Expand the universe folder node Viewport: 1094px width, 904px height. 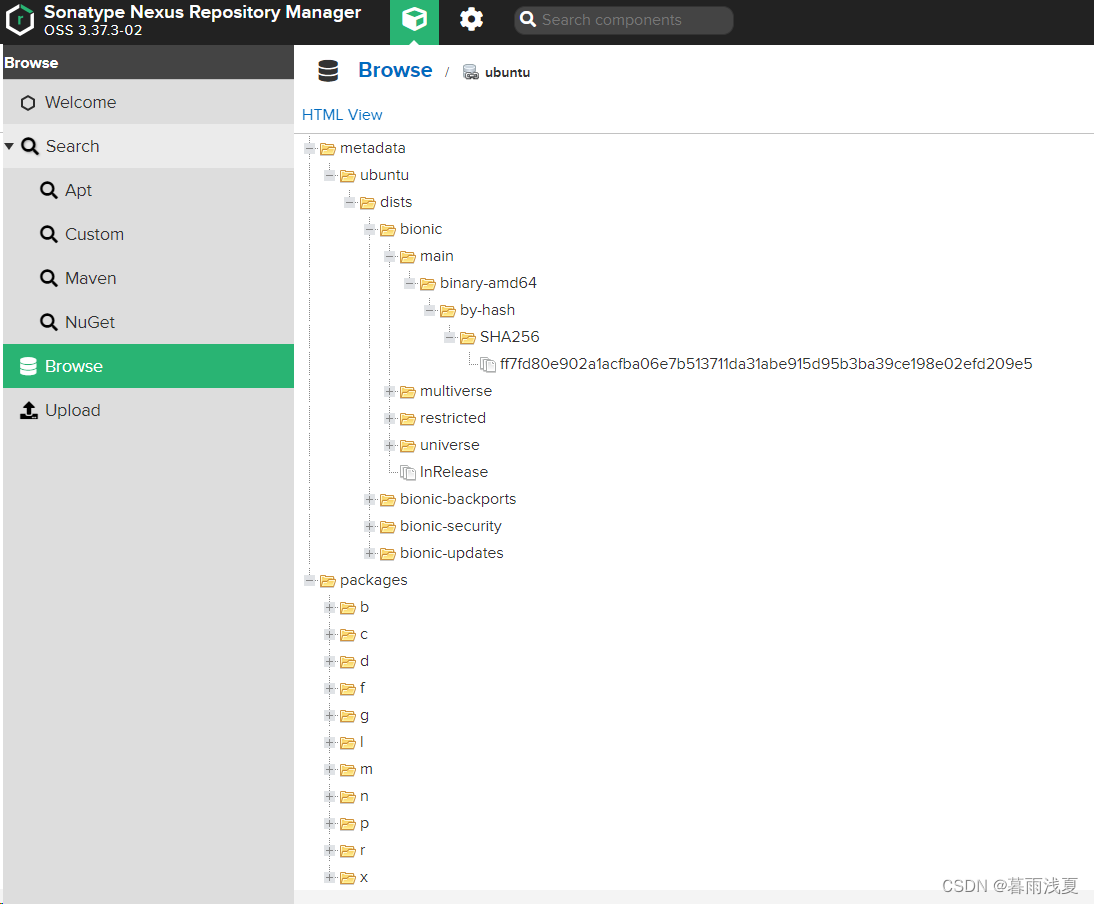[x=390, y=445]
